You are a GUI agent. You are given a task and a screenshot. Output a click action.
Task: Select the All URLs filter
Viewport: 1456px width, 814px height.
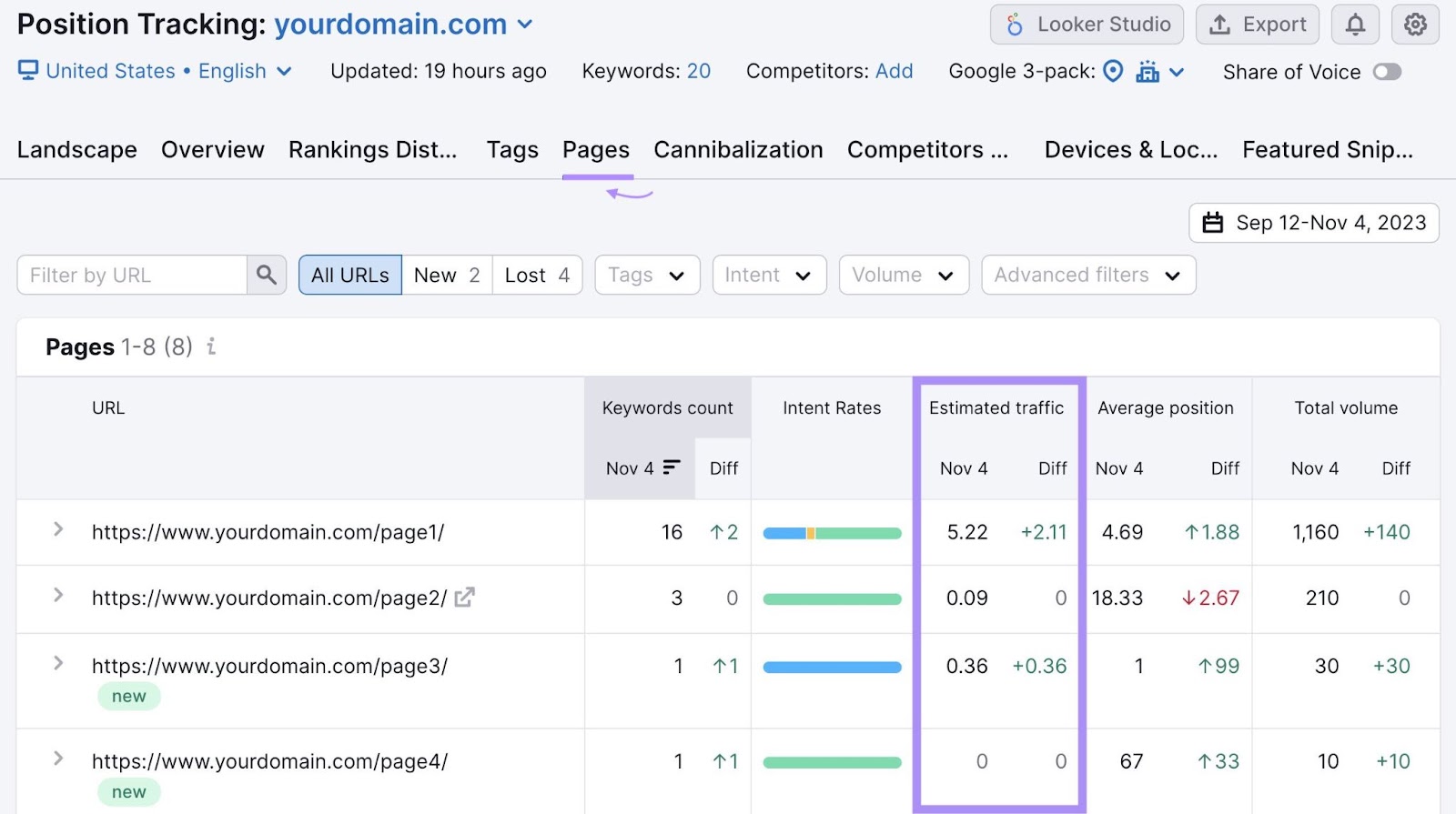(350, 275)
